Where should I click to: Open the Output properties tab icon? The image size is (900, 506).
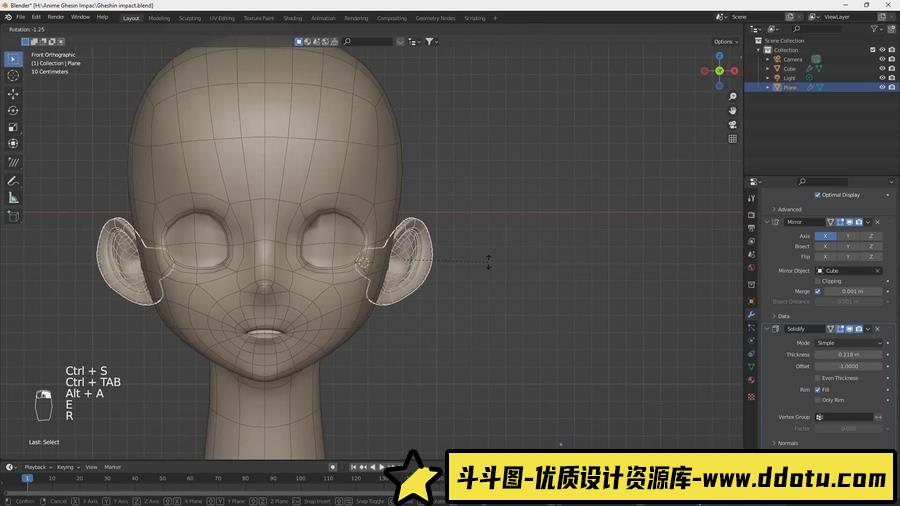(x=751, y=228)
